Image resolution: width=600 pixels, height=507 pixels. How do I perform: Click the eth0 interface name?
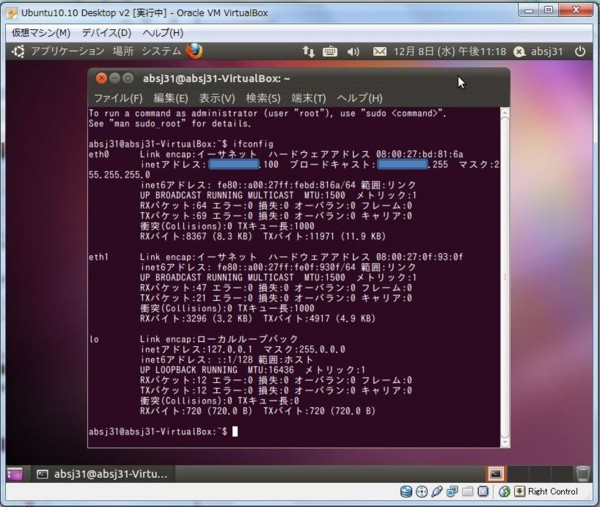click(x=99, y=154)
